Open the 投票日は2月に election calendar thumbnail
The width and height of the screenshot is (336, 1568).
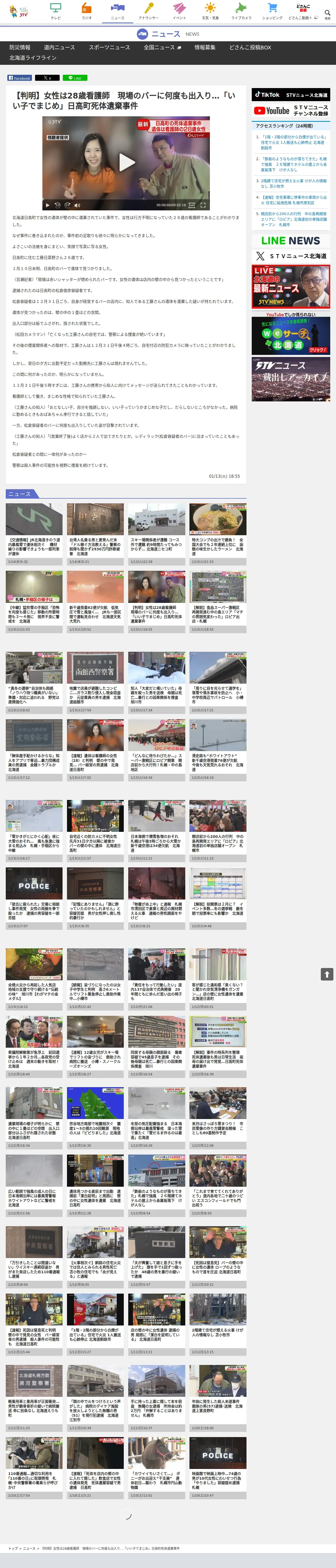[218, 884]
